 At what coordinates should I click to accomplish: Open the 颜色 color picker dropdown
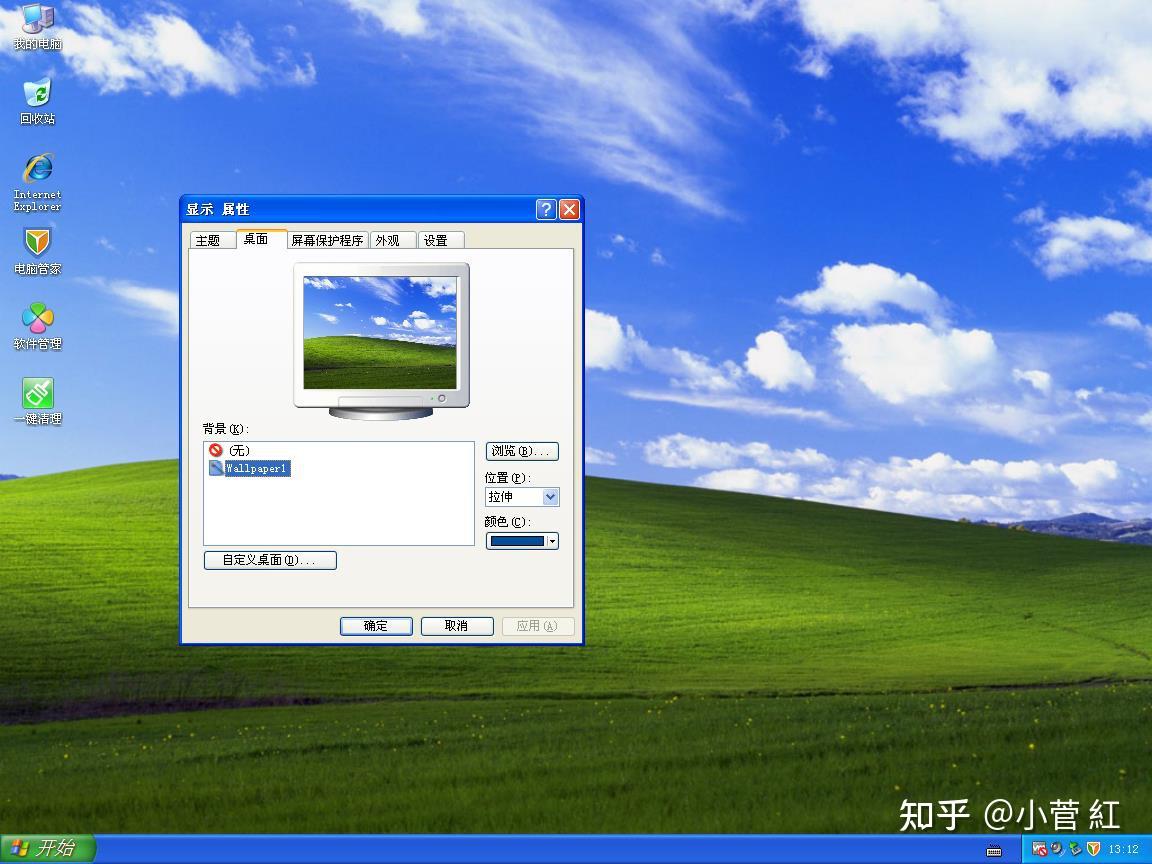click(x=522, y=541)
